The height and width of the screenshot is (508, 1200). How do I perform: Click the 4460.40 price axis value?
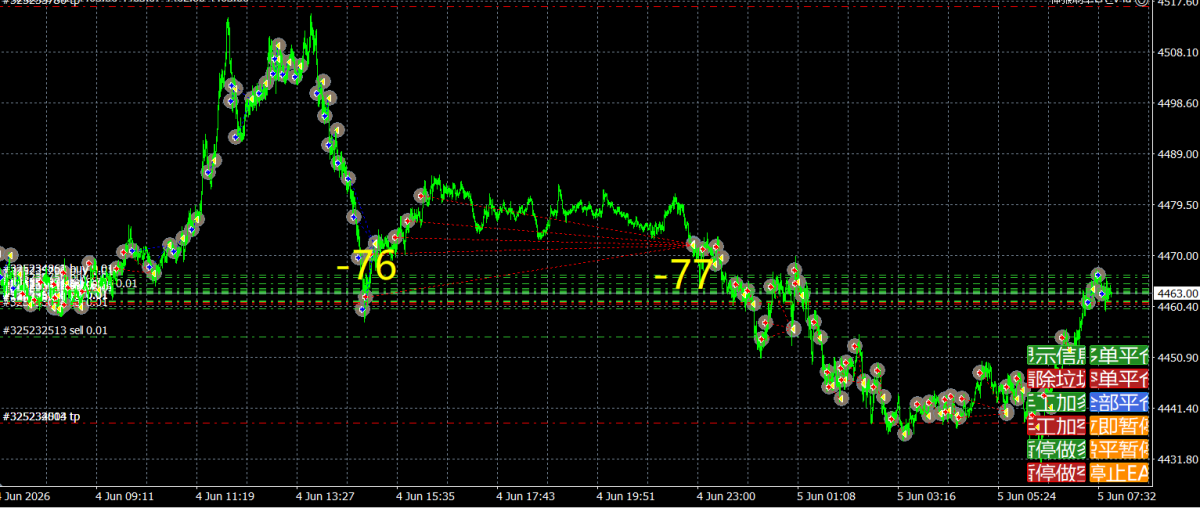pyautogui.click(x=1177, y=307)
